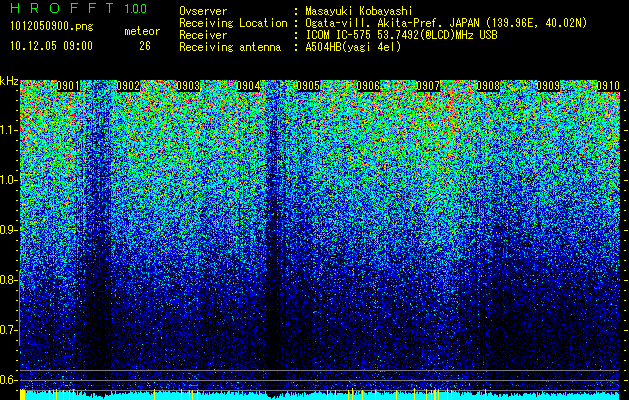Click the Receiving antenna label

pyautogui.click(x=230, y=47)
